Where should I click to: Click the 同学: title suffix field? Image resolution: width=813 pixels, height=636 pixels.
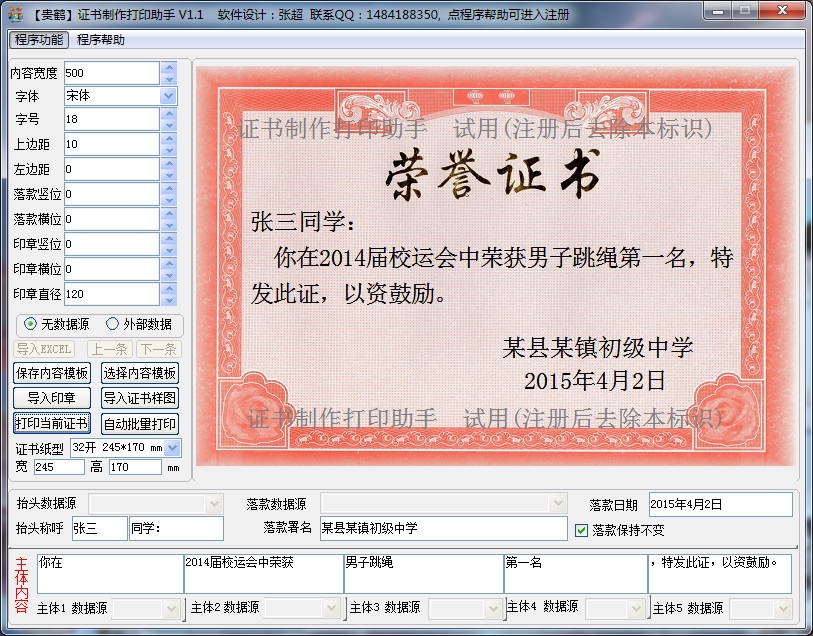pyautogui.click(x=176, y=528)
